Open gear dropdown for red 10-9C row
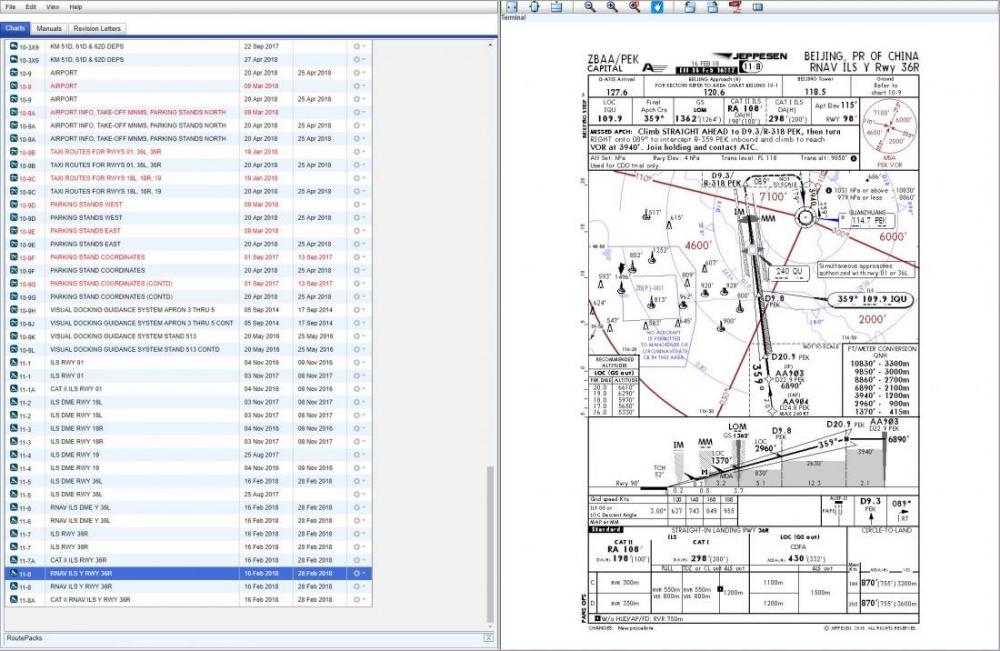 pos(359,178)
